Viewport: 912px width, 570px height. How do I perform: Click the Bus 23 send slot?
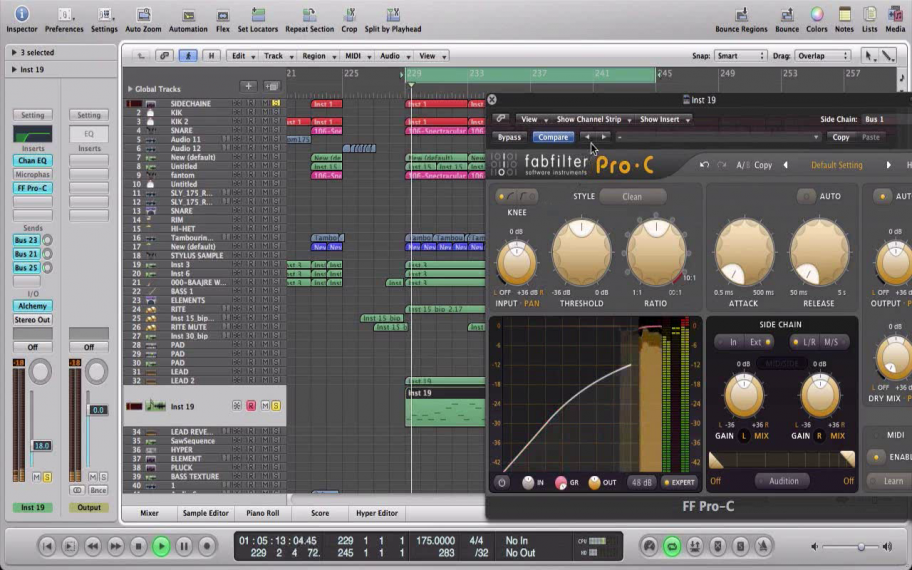click(26, 240)
